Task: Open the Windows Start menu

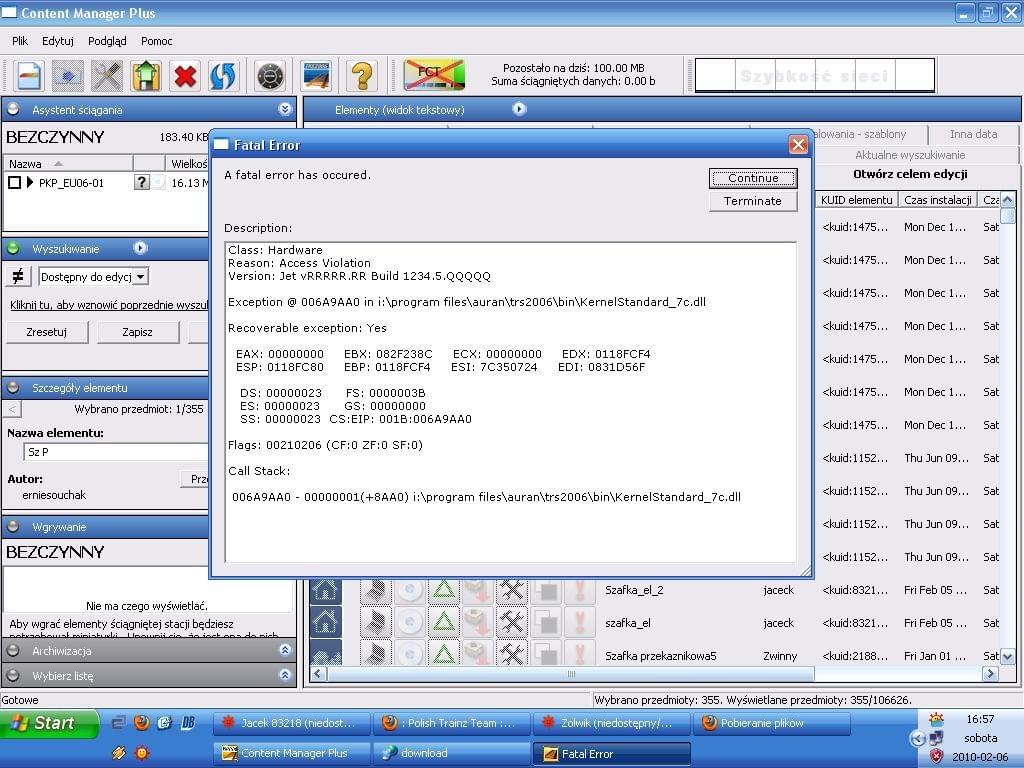Action: pyautogui.click(x=48, y=723)
